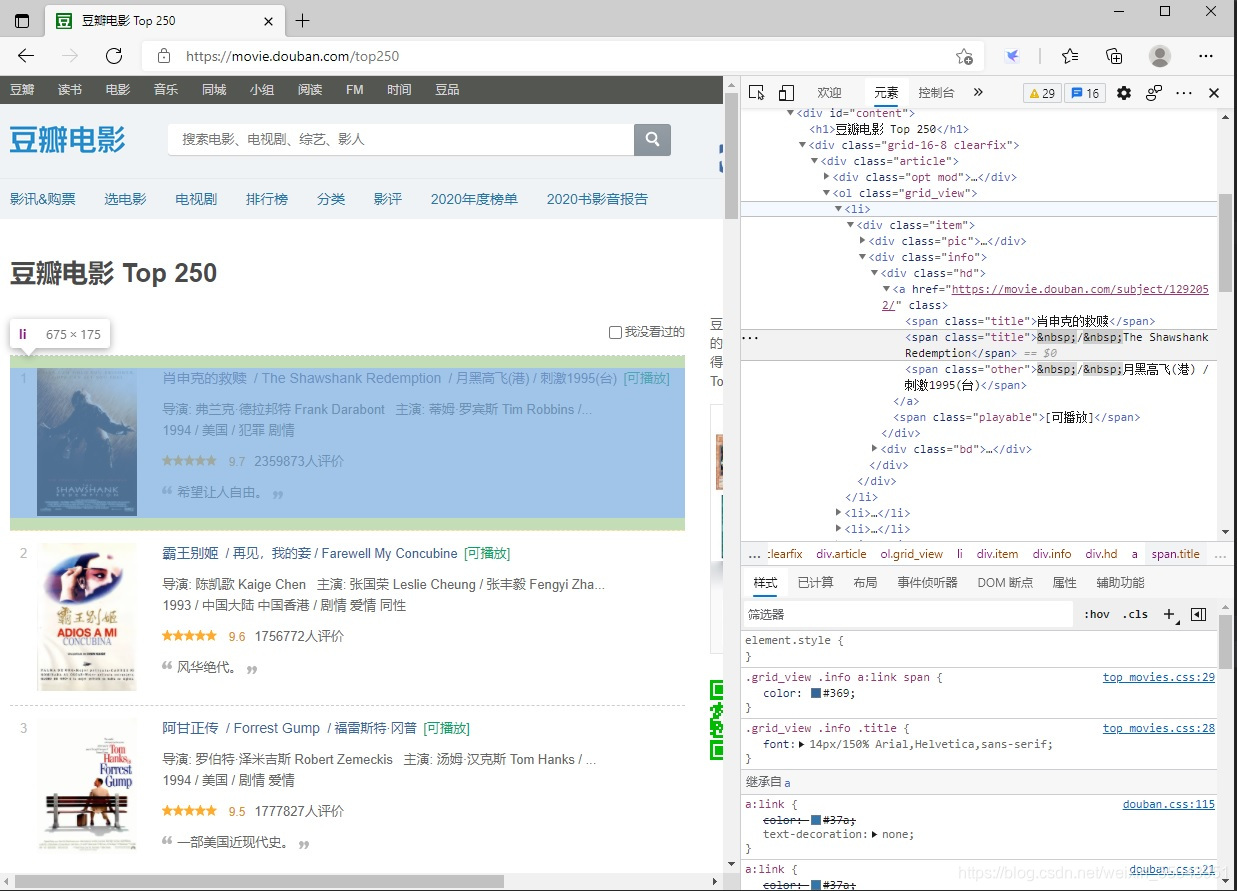Image resolution: width=1237 pixels, height=891 pixels.
Task: Switch to the 控制台 console tab
Action: (936, 92)
